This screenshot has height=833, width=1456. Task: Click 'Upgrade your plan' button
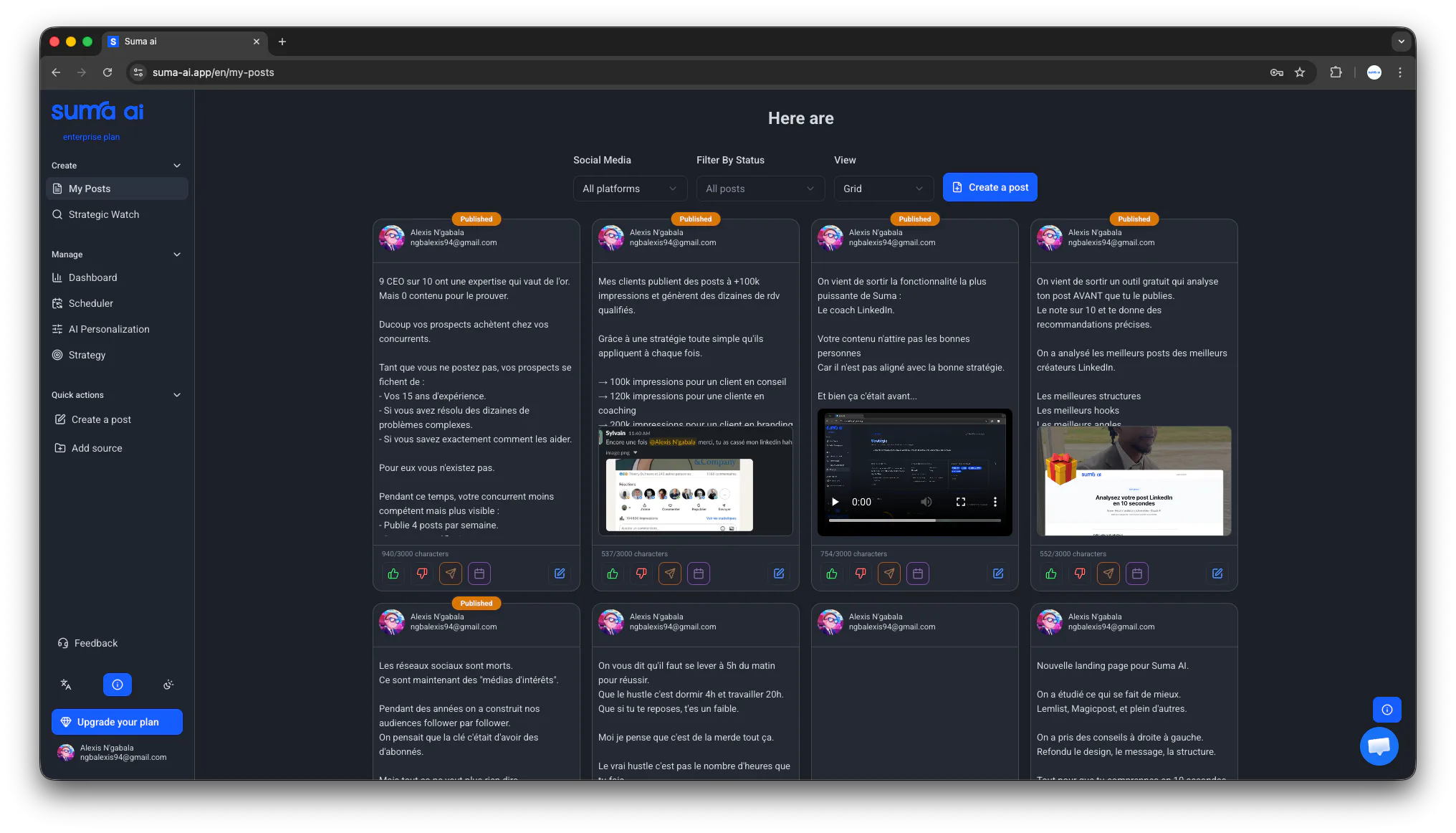117,722
